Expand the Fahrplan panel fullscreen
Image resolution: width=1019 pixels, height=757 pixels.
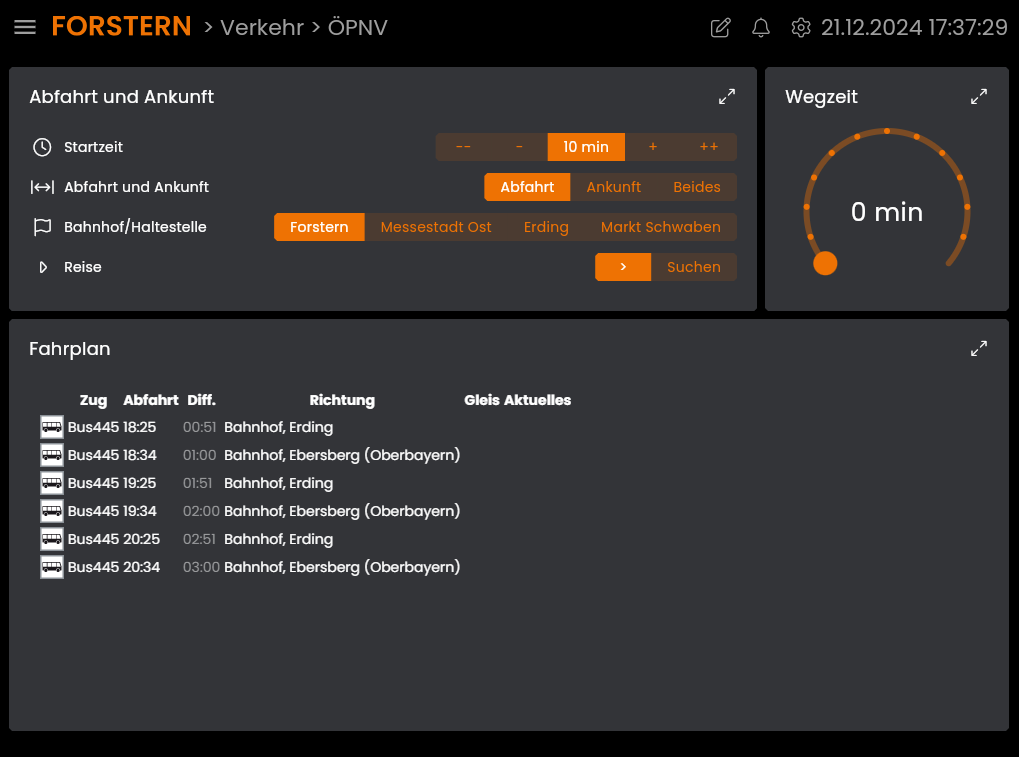(x=979, y=349)
